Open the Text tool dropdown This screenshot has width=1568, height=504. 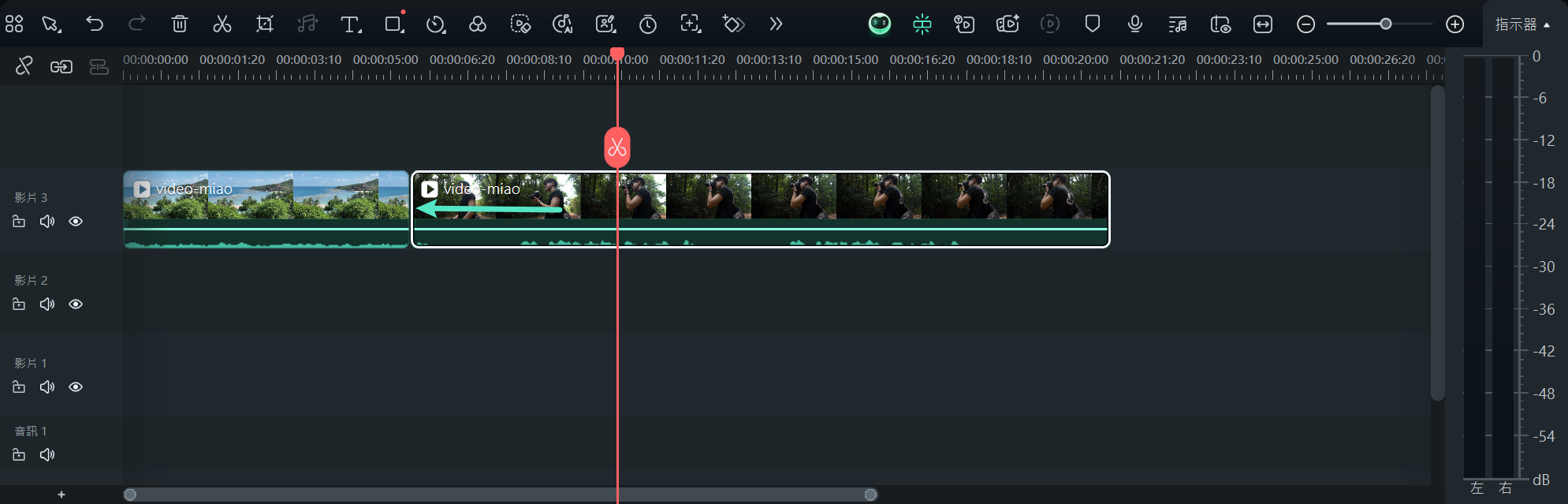(x=351, y=24)
